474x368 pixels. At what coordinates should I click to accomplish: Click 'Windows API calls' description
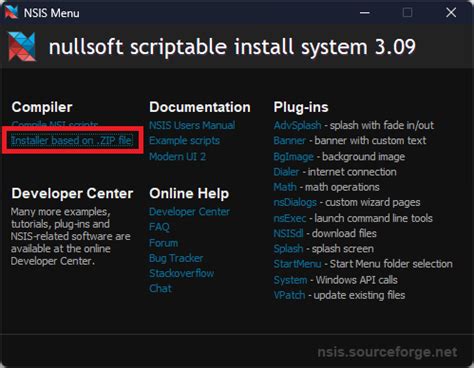356,280
